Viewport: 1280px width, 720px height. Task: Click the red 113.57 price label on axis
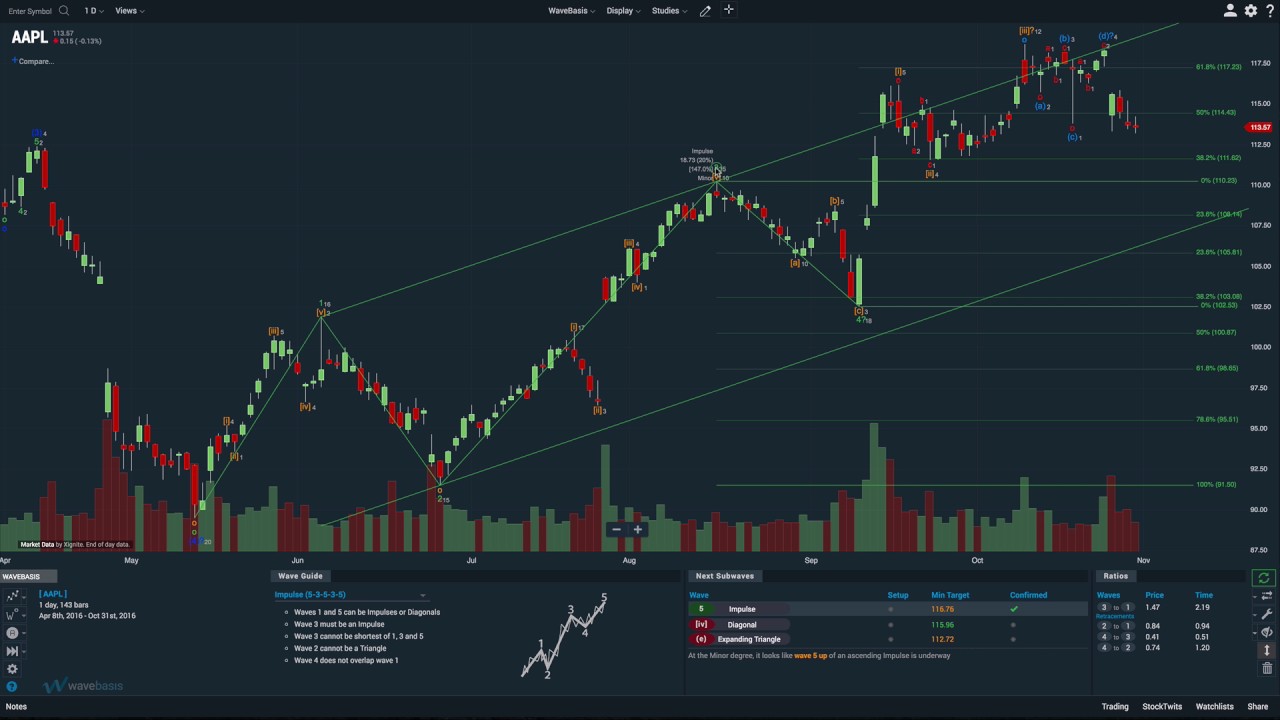1259,128
